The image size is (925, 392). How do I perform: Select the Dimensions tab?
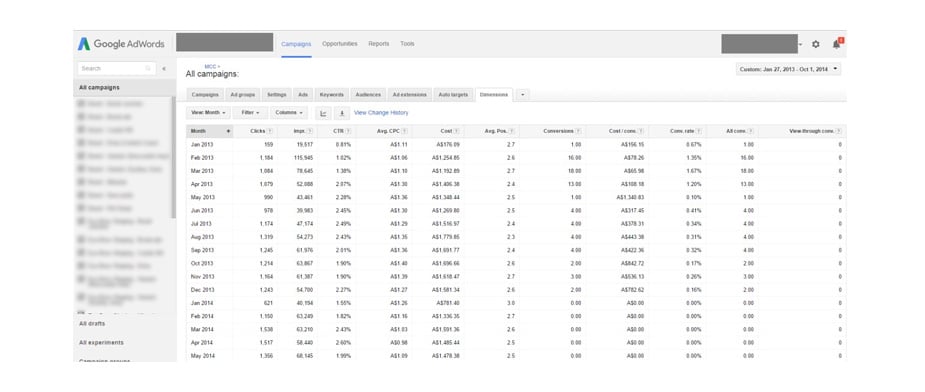pyautogui.click(x=494, y=94)
